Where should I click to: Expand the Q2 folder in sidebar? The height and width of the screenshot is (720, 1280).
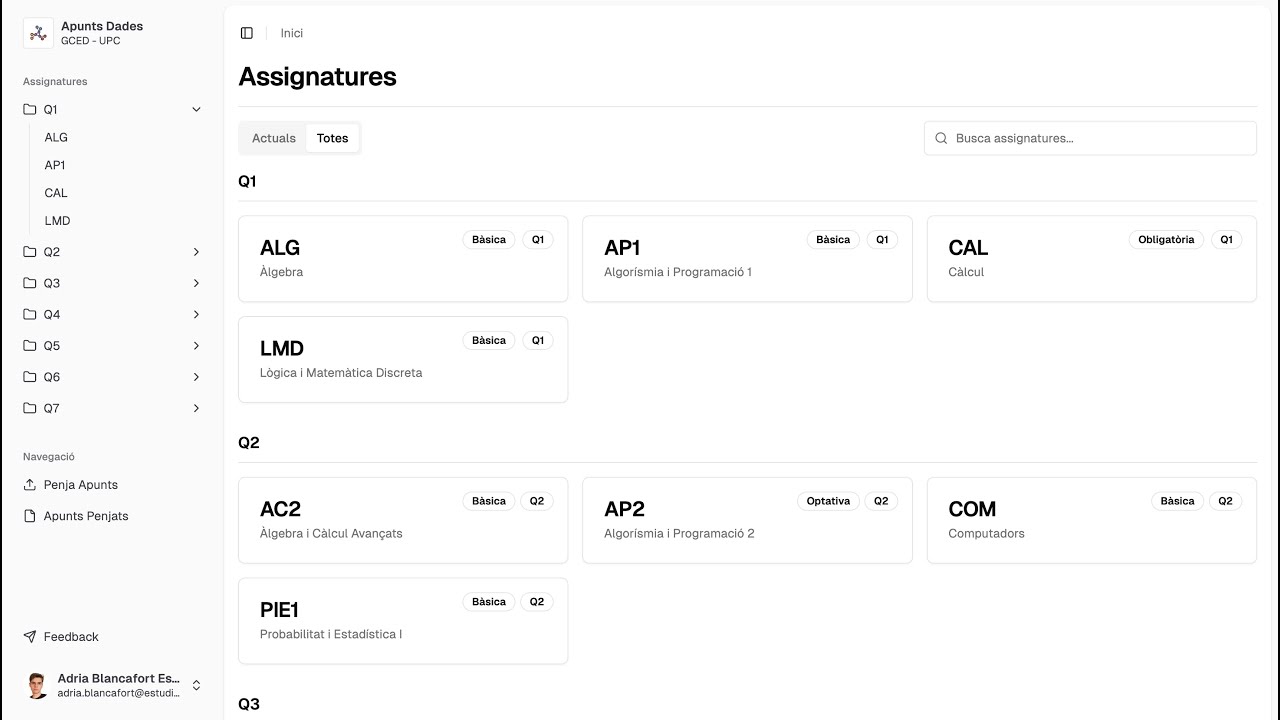[196, 252]
